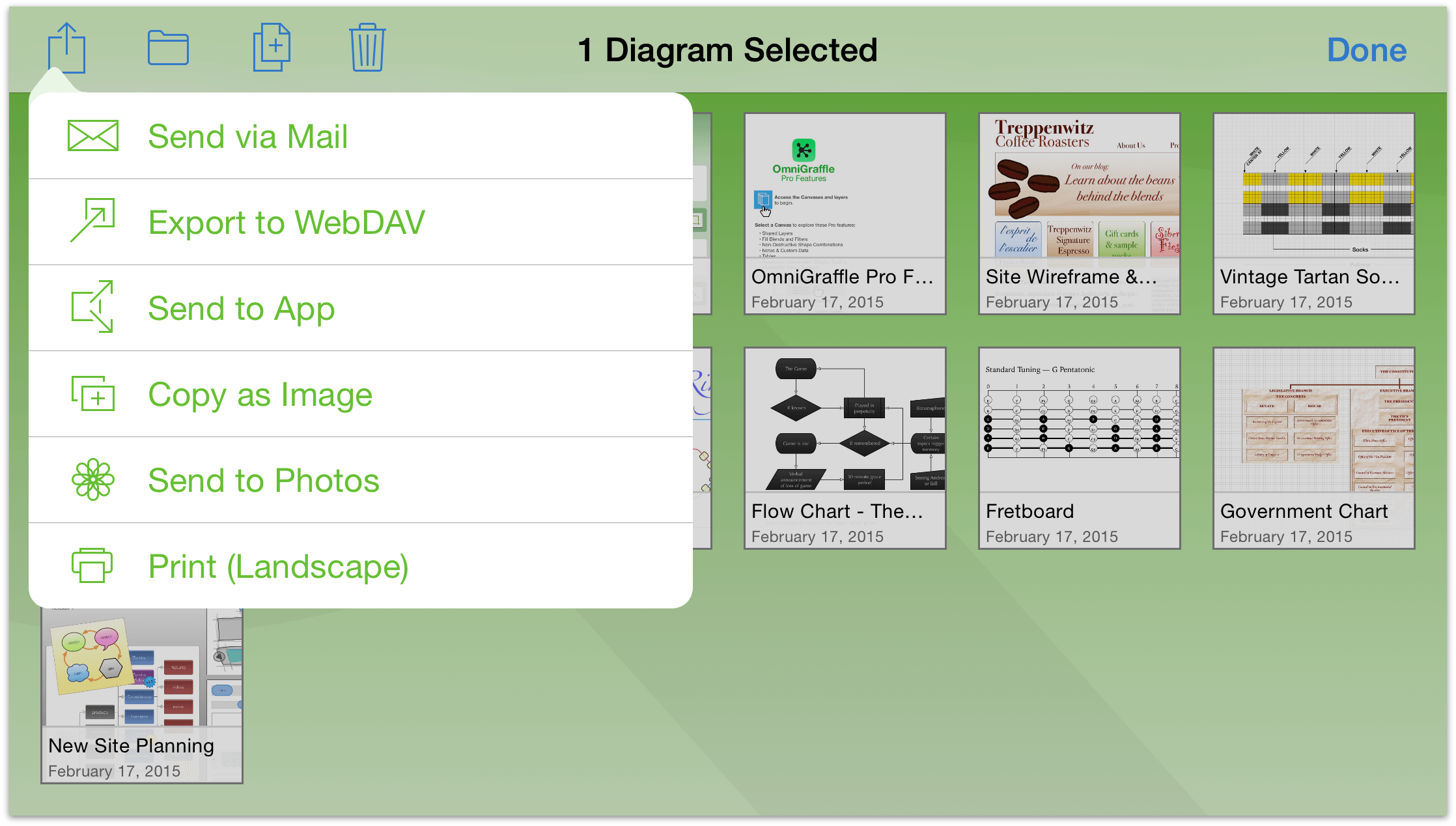Click Print Landscape option
The height and width of the screenshot is (826, 1456).
click(x=279, y=567)
